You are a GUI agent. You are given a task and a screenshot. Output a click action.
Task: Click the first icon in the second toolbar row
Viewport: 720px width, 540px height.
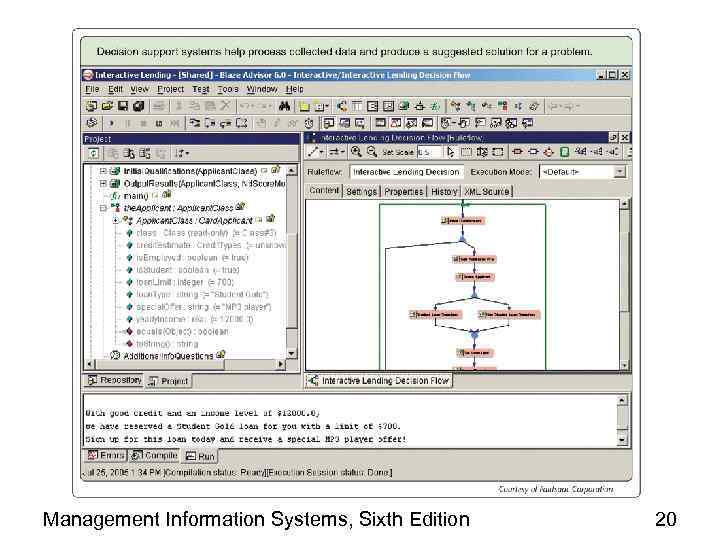[92, 123]
